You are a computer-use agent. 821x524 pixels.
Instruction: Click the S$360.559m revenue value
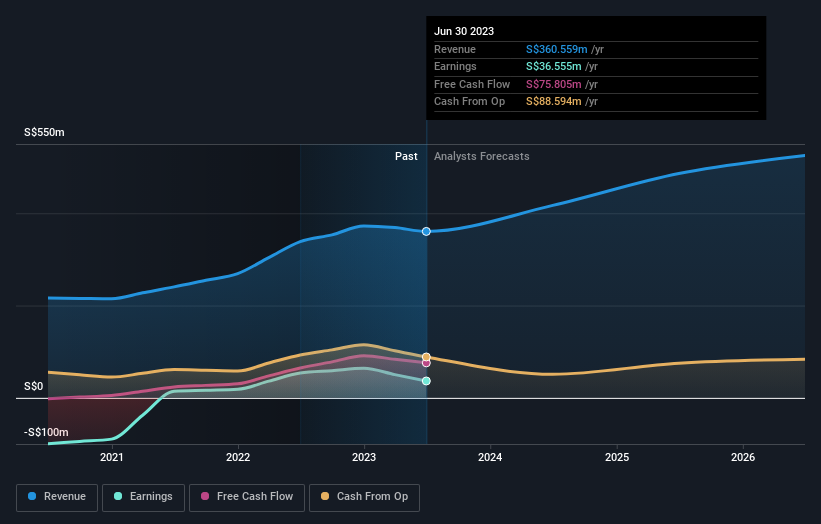557,49
